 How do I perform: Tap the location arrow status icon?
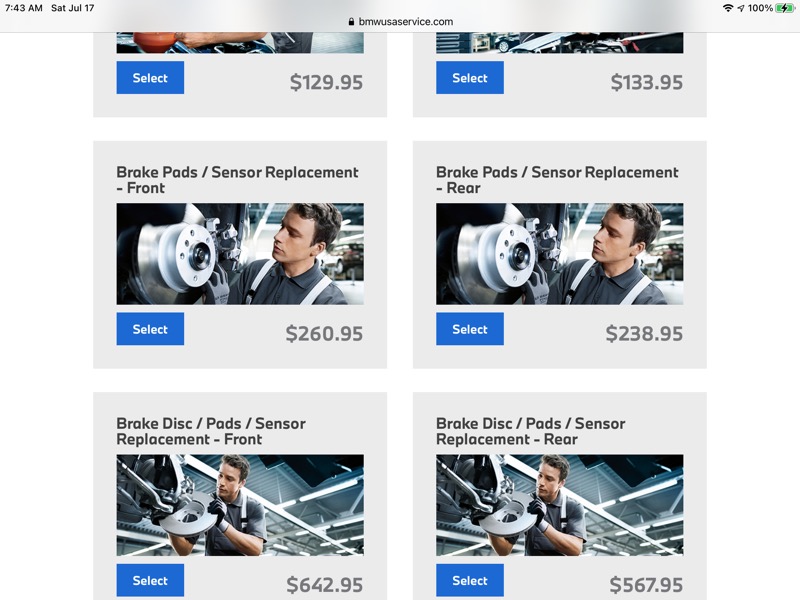(740, 8)
